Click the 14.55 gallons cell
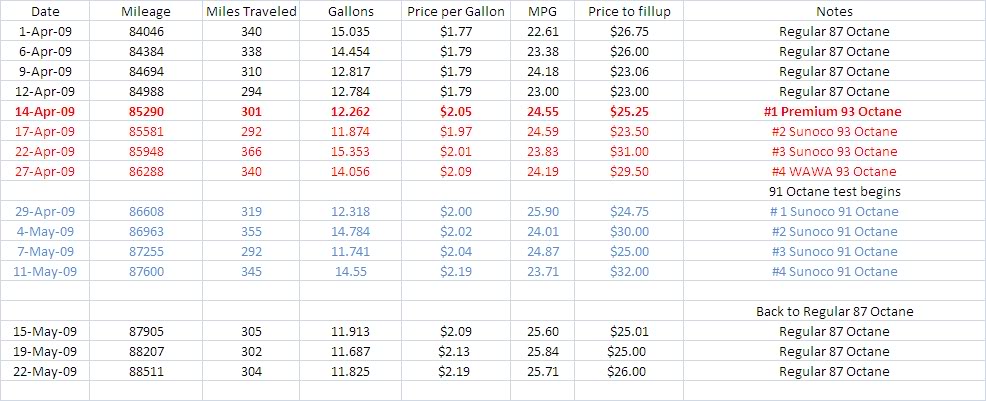Viewport: 986px width, 401px height. point(350,272)
